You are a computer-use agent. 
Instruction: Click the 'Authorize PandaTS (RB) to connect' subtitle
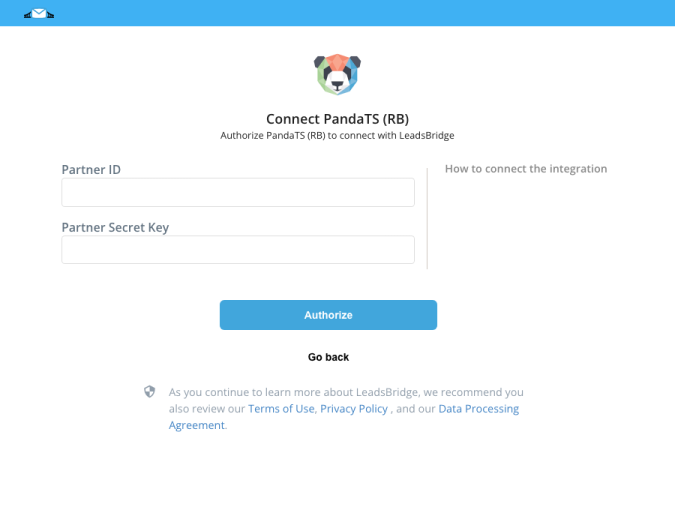tap(337, 136)
